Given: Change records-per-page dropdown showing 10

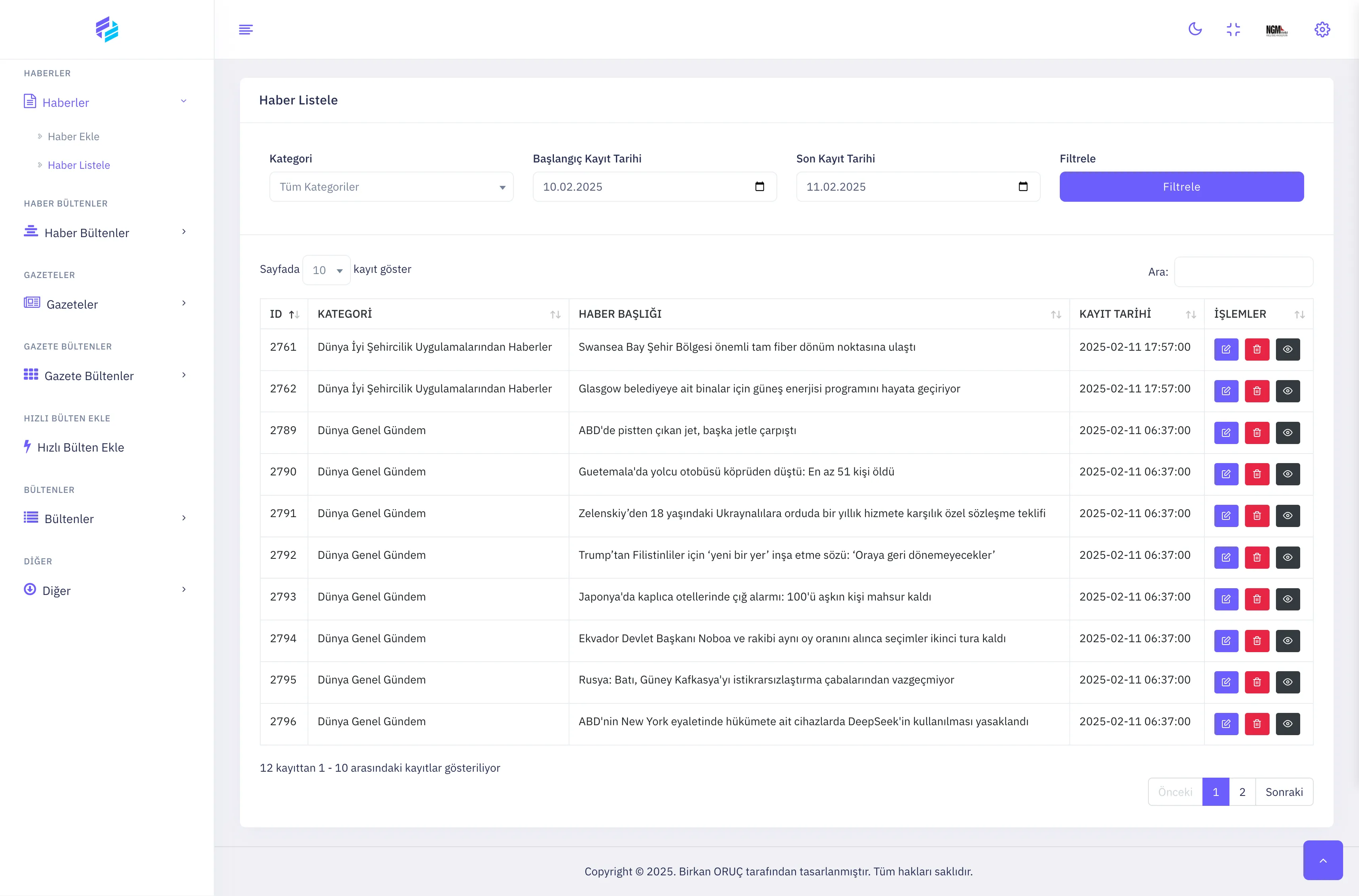Looking at the screenshot, I should (327, 270).
